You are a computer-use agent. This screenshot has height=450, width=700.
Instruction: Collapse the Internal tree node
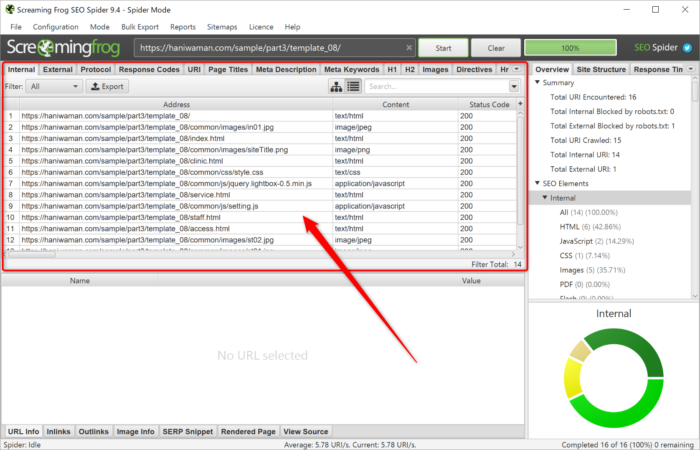click(x=543, y=198)
